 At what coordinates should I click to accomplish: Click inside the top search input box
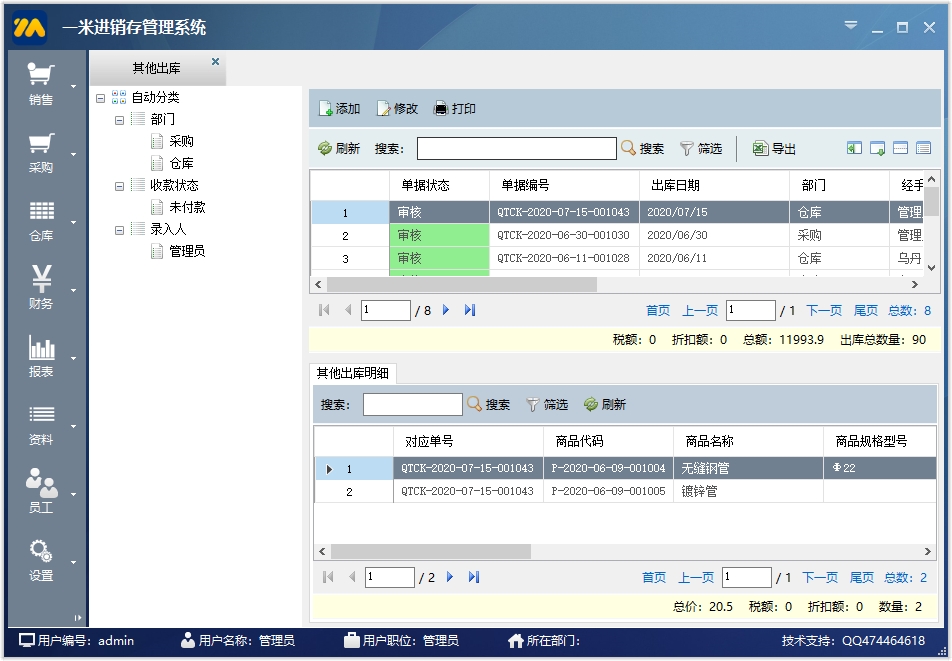[x=516, y=148]
